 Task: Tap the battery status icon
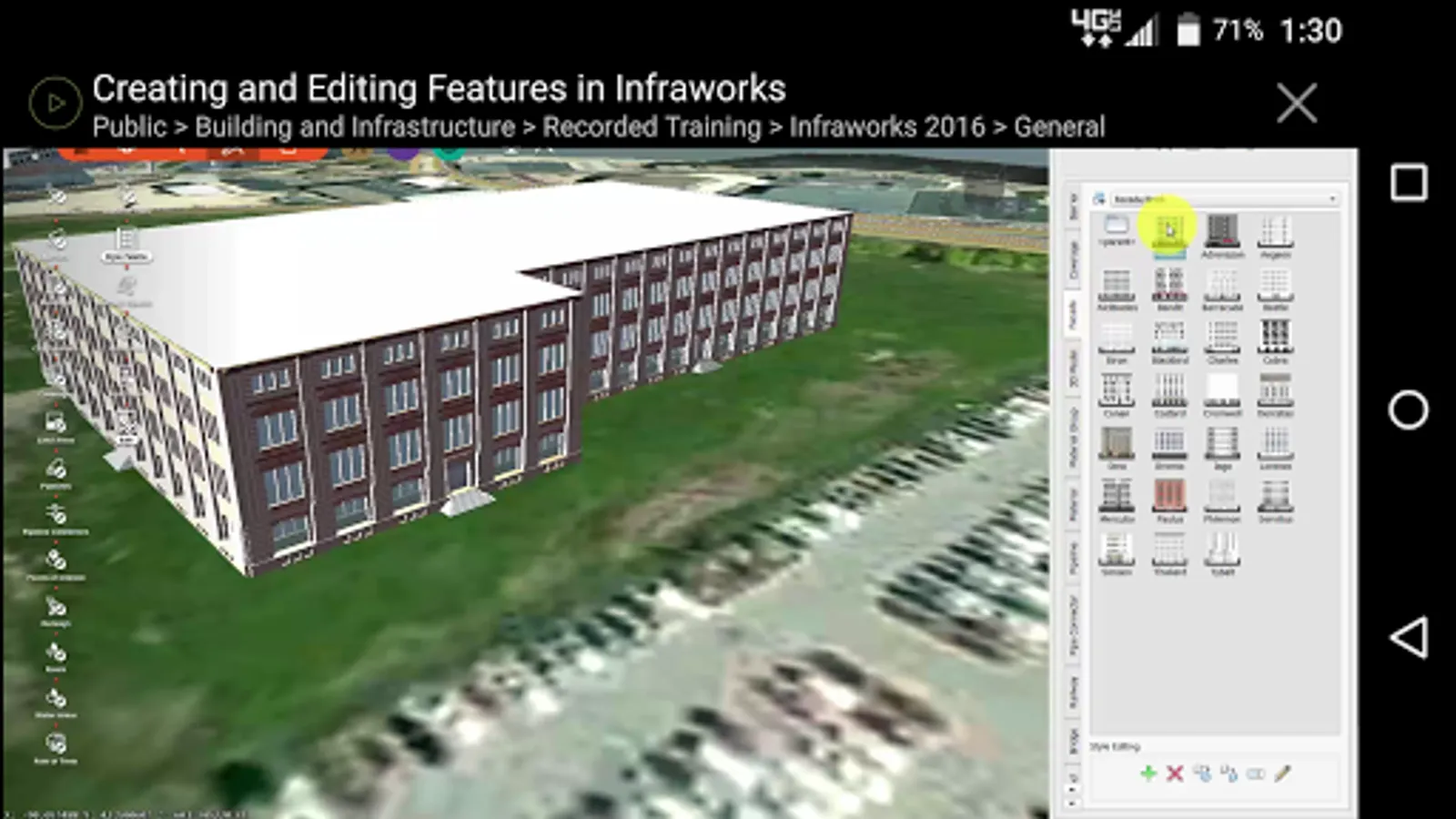[1188, 30]
